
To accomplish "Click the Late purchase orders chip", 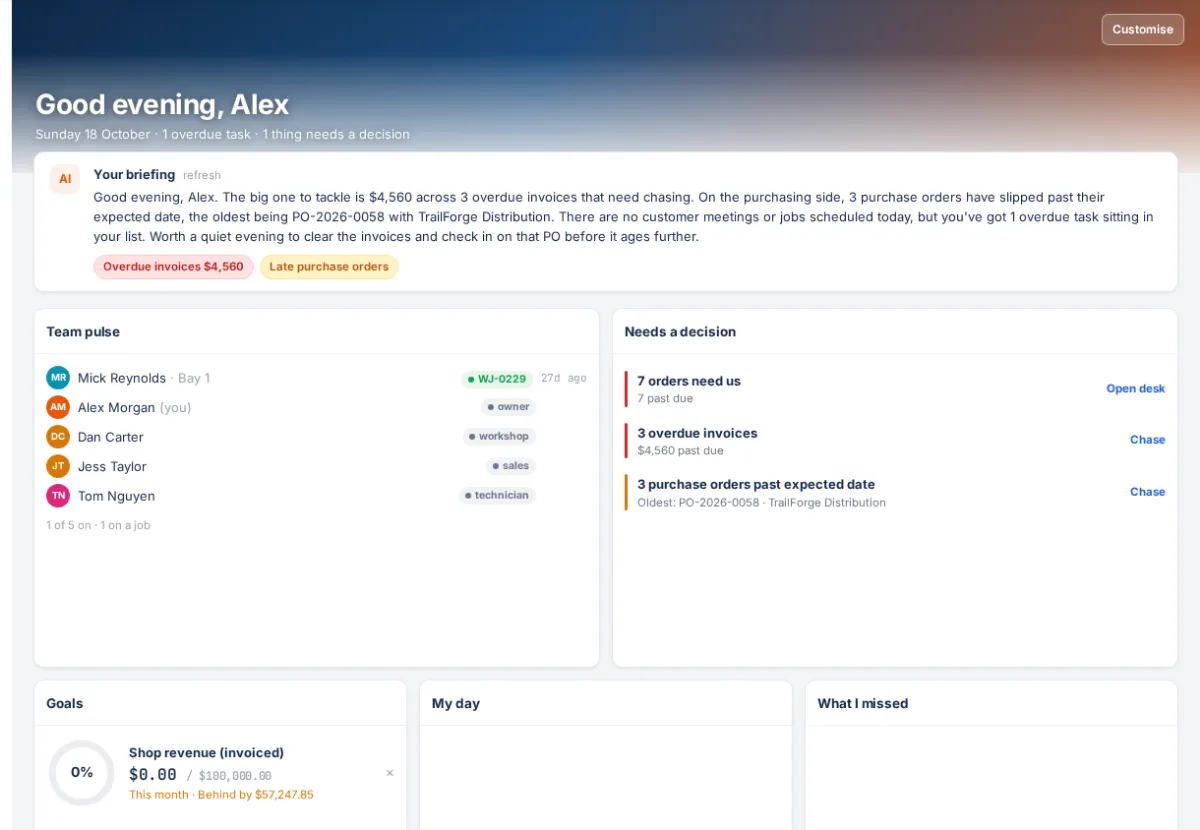I will coord(329,267).
